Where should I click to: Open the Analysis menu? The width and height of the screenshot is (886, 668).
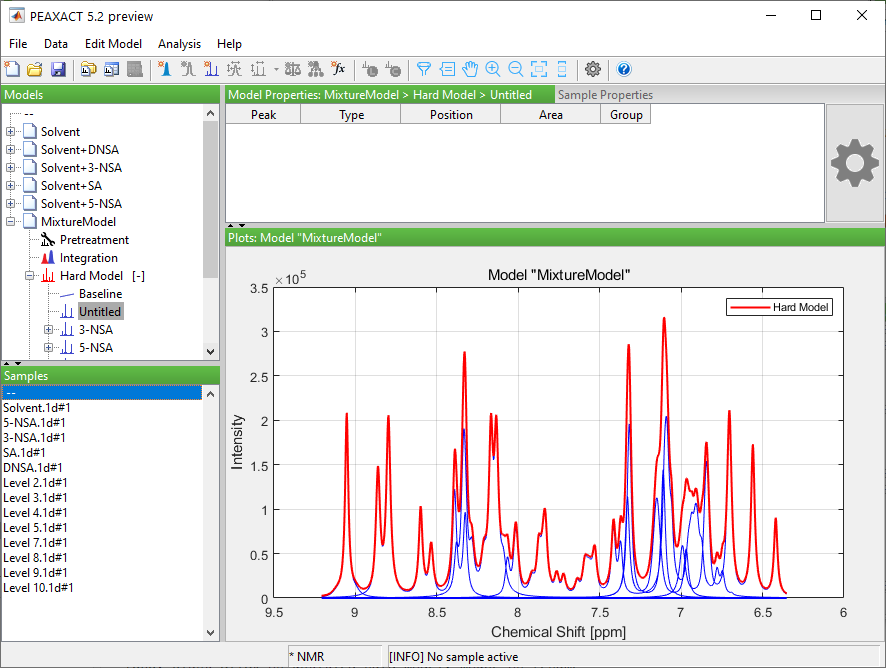click(x=179, y=44)
